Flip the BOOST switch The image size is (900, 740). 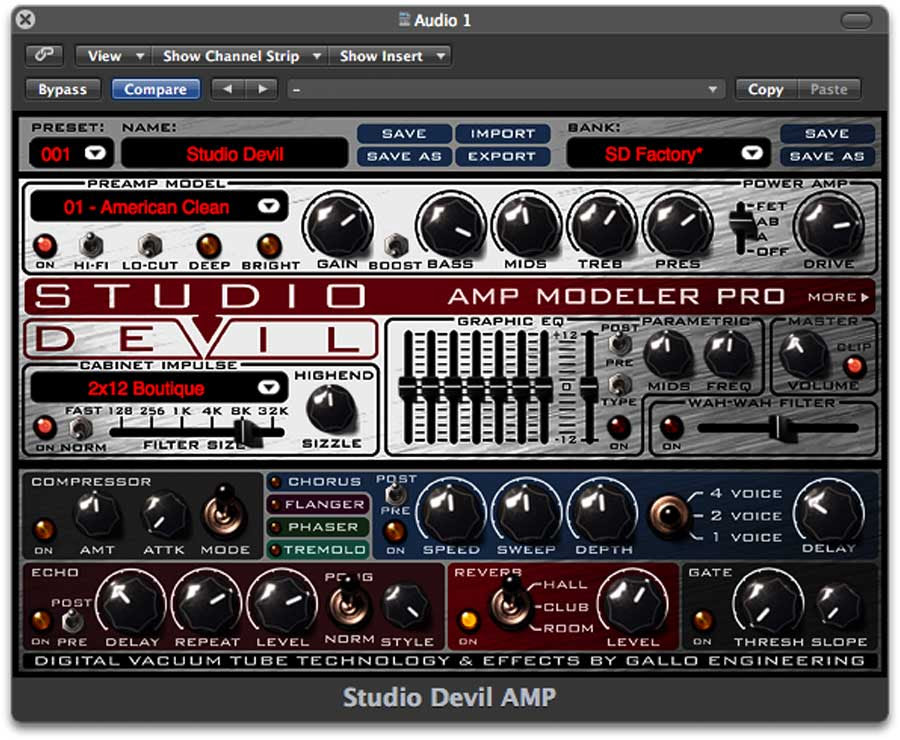395,246
